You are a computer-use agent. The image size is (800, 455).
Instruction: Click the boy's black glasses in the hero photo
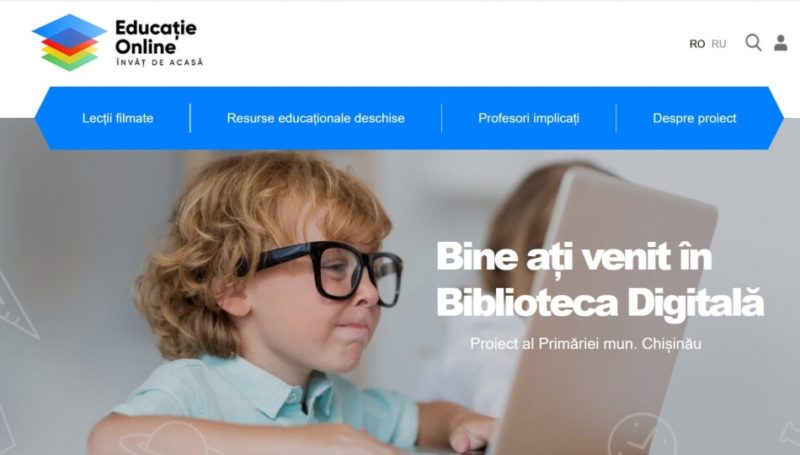point(328,273)
